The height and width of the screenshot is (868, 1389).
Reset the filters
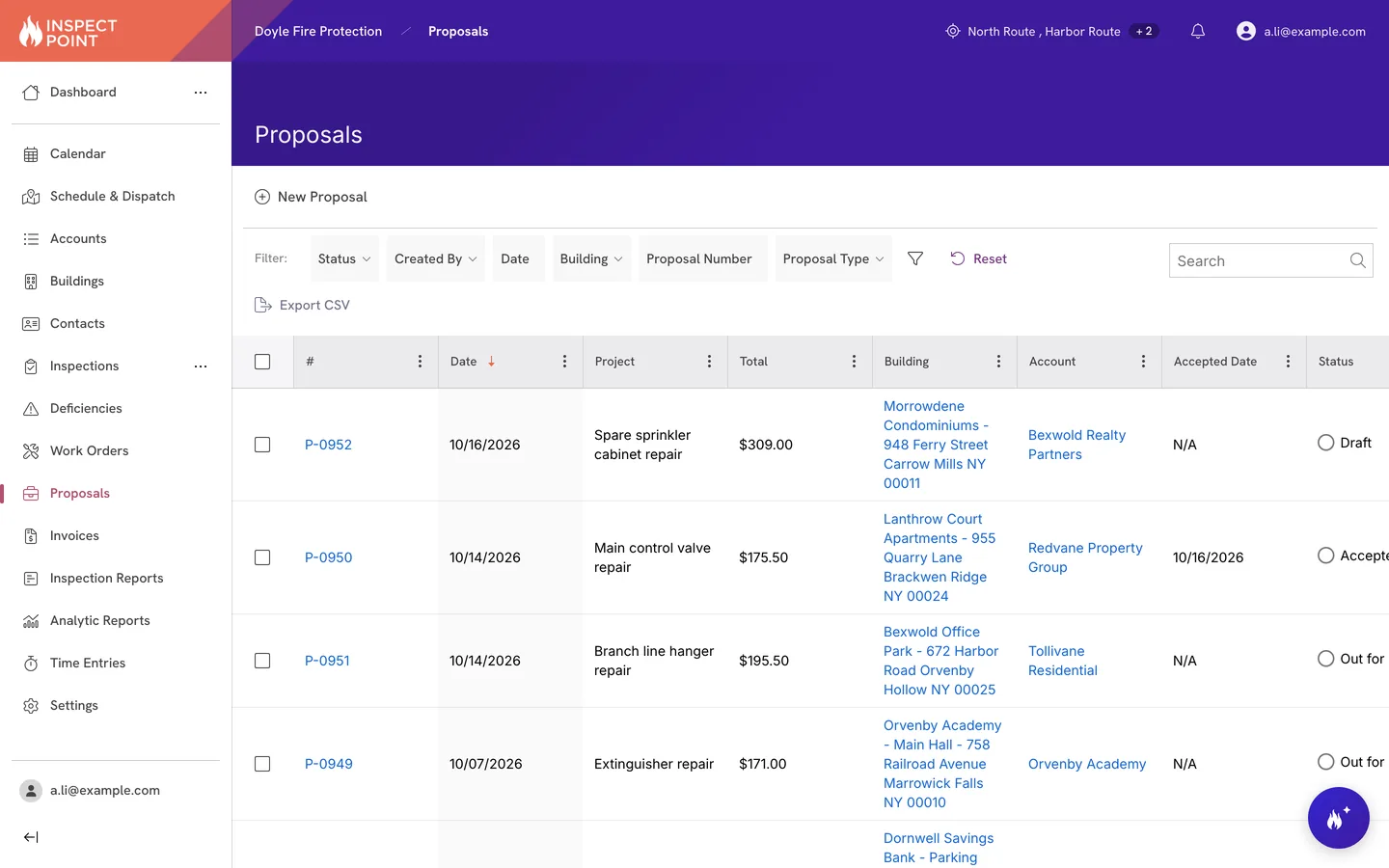click(x=978, y=258)
